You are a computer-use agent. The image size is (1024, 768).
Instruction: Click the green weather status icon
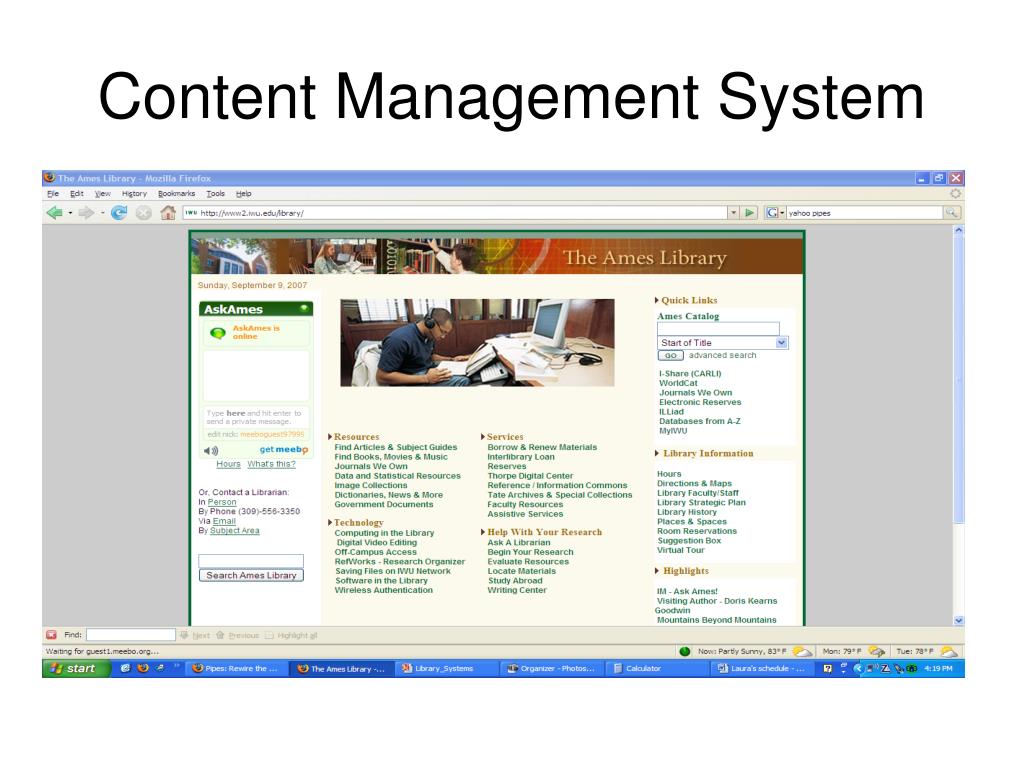[x=684, y=651]
